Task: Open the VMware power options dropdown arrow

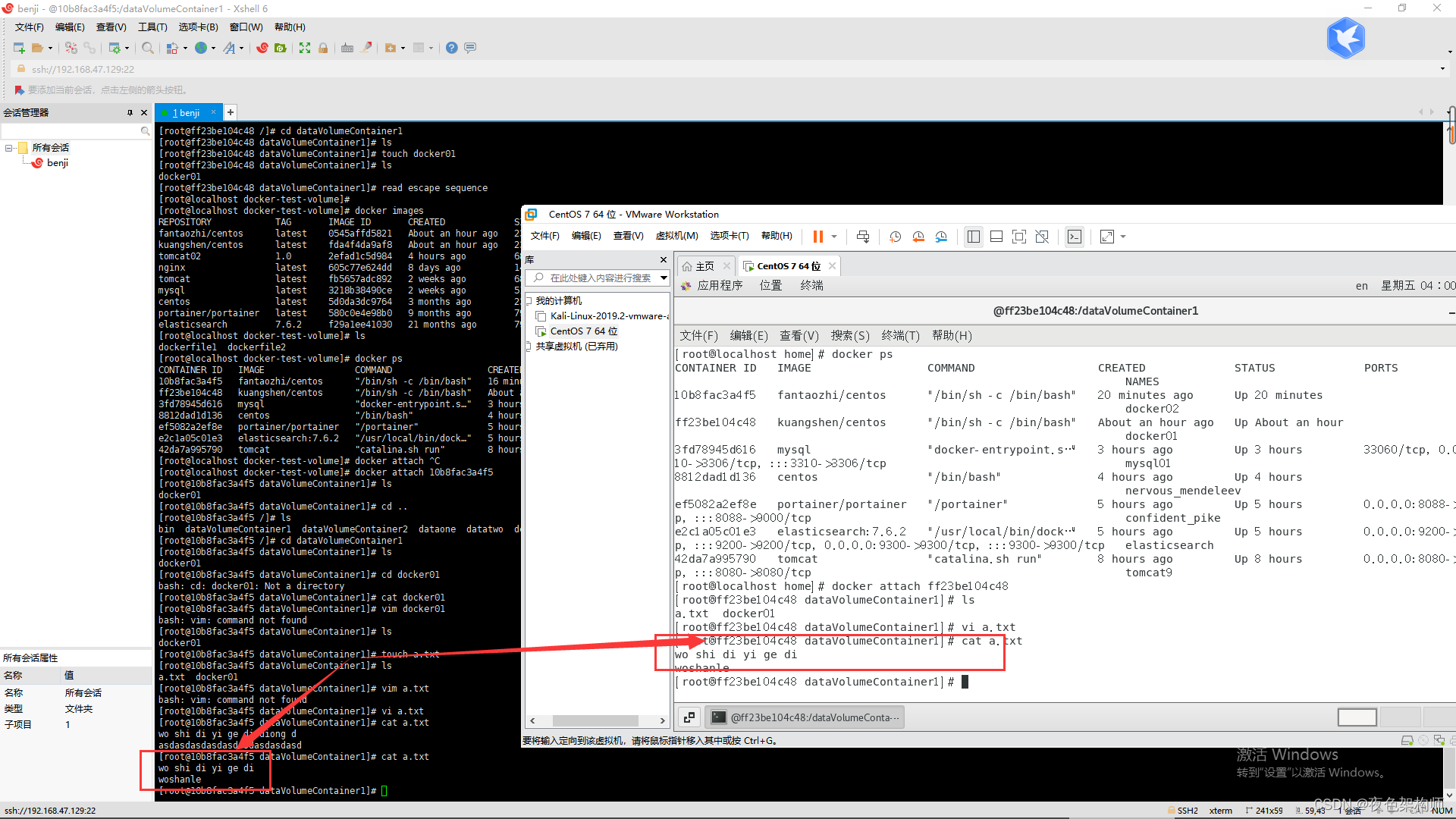Action: (834, 237)
